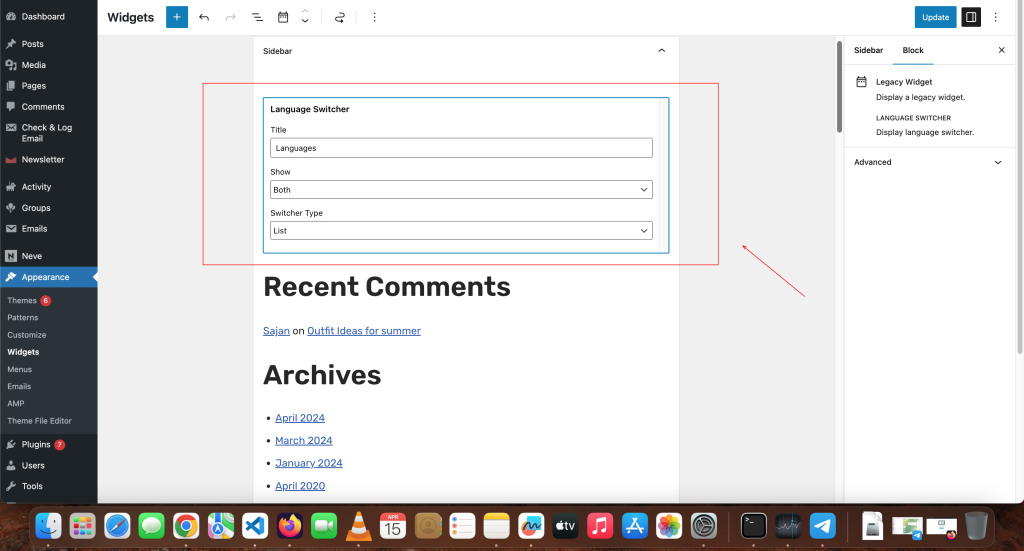
Task: Move the widget block down
Action: [x=305, y=22]
